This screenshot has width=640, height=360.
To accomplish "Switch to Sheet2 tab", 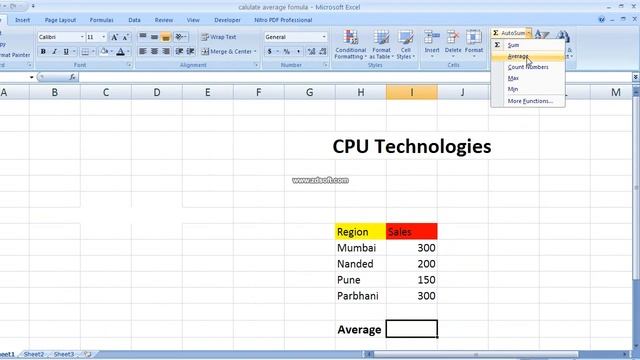I will click(33, 354).
